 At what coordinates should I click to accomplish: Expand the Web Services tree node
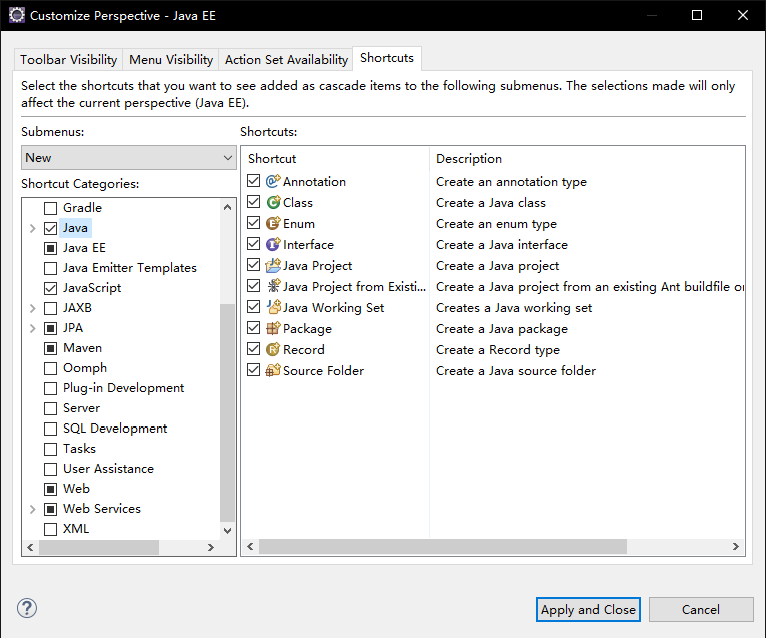point(33,509)
